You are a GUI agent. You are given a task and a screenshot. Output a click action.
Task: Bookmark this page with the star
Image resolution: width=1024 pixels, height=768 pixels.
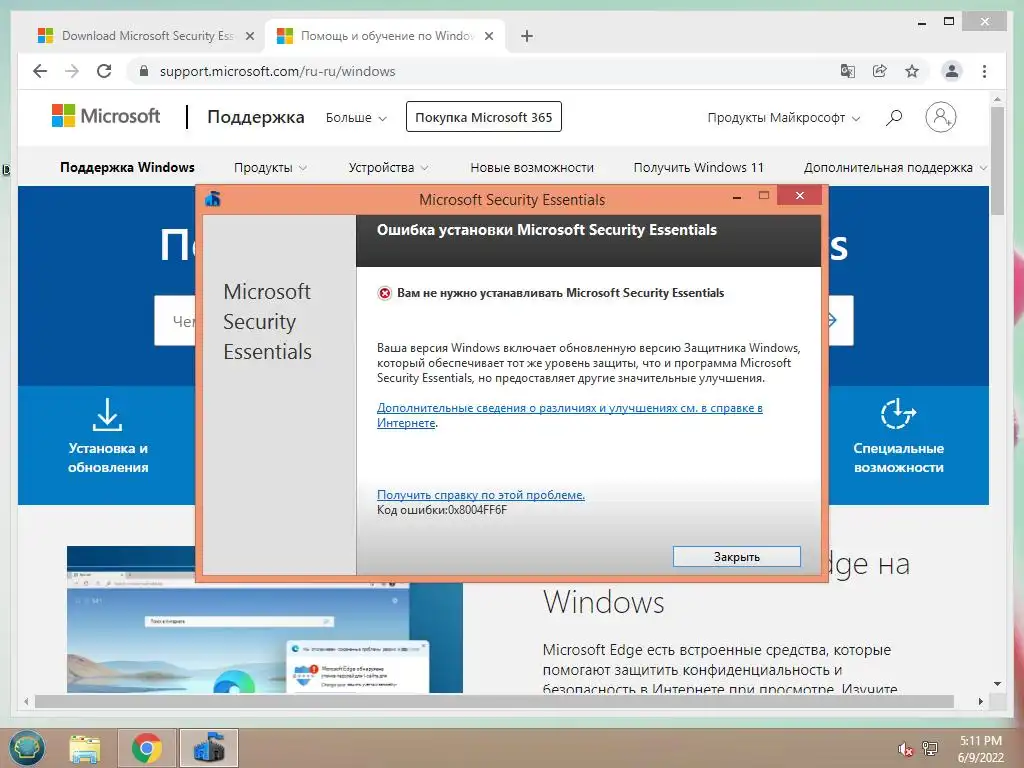[912, 71]
